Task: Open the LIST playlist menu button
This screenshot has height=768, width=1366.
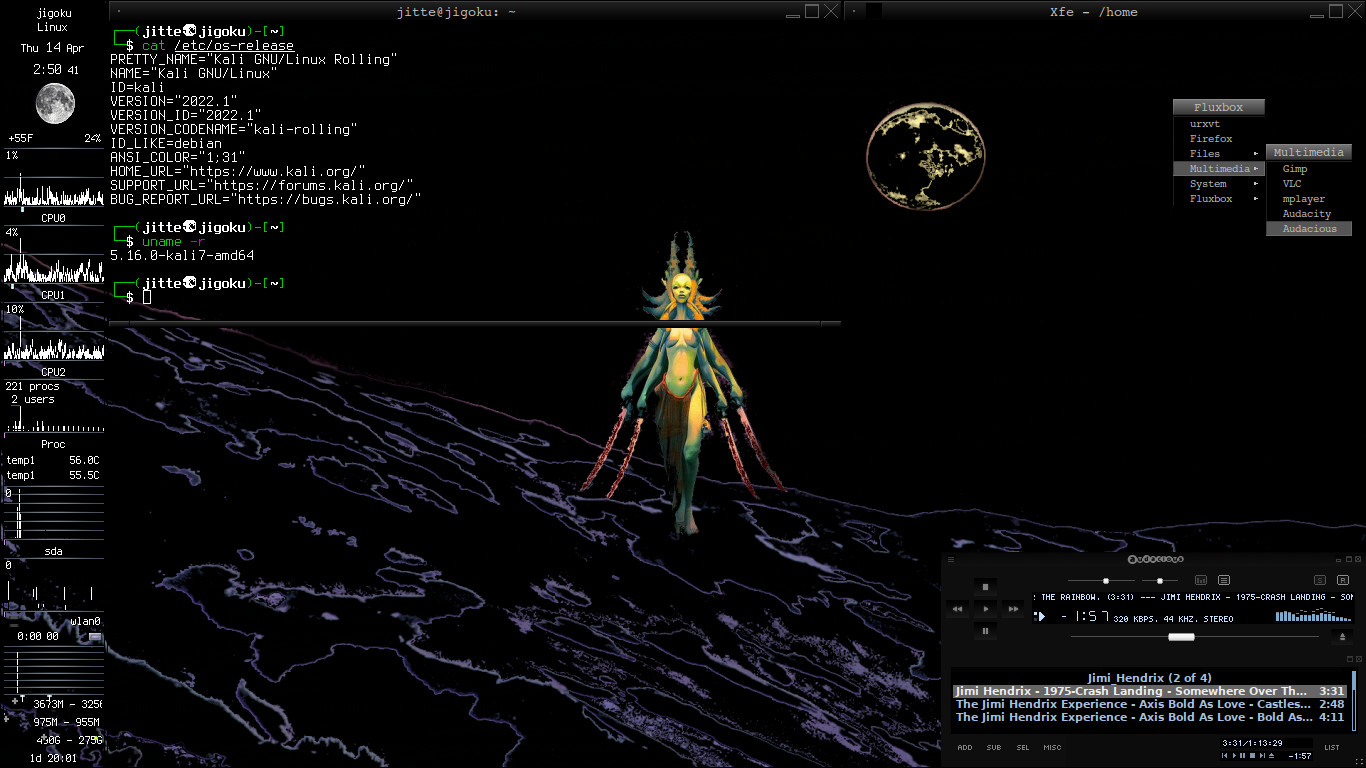Action: [x=1332, y=747]
